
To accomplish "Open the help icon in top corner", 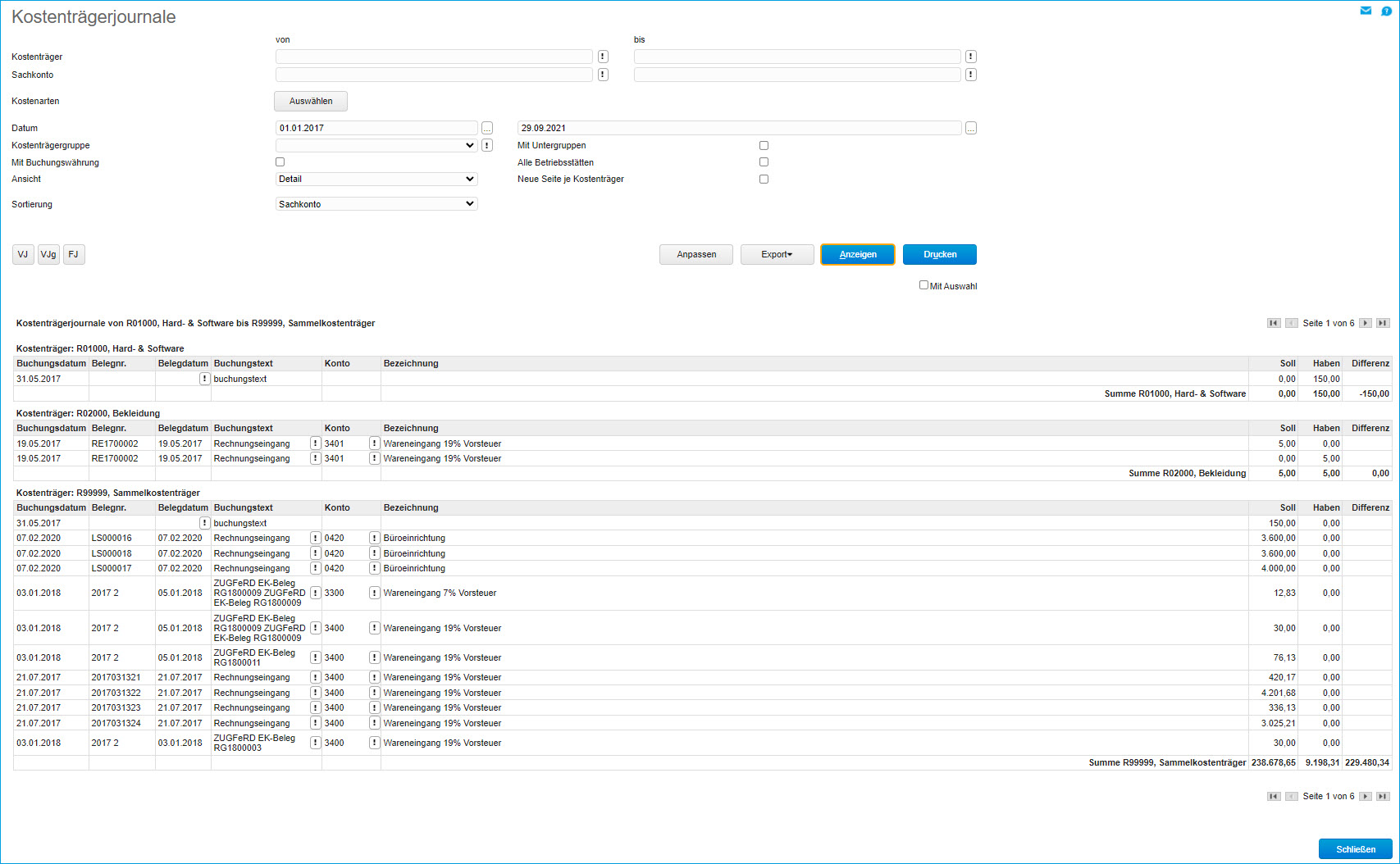I will pos(1386,11).
